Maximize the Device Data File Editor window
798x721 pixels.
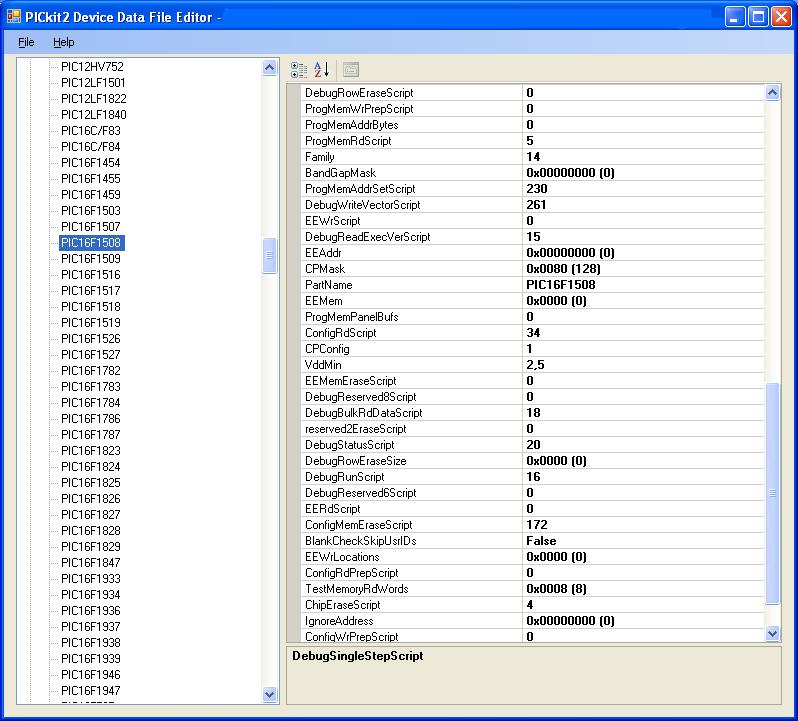point(758,17)
